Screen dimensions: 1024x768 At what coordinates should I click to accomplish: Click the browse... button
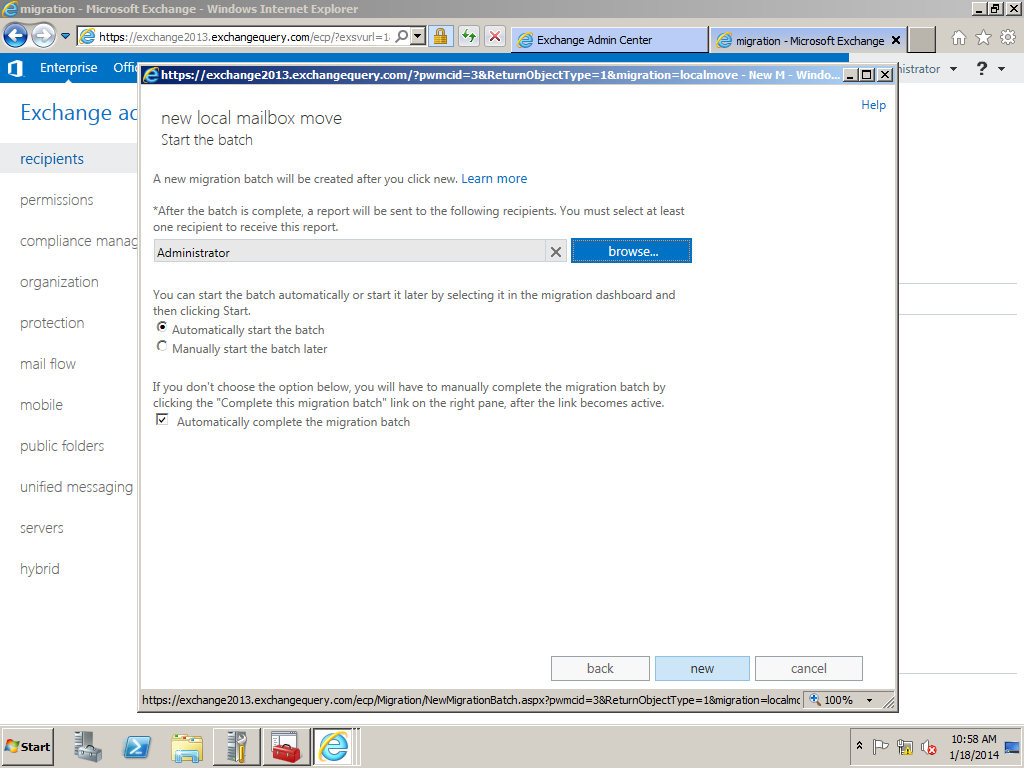coord(631,251)
